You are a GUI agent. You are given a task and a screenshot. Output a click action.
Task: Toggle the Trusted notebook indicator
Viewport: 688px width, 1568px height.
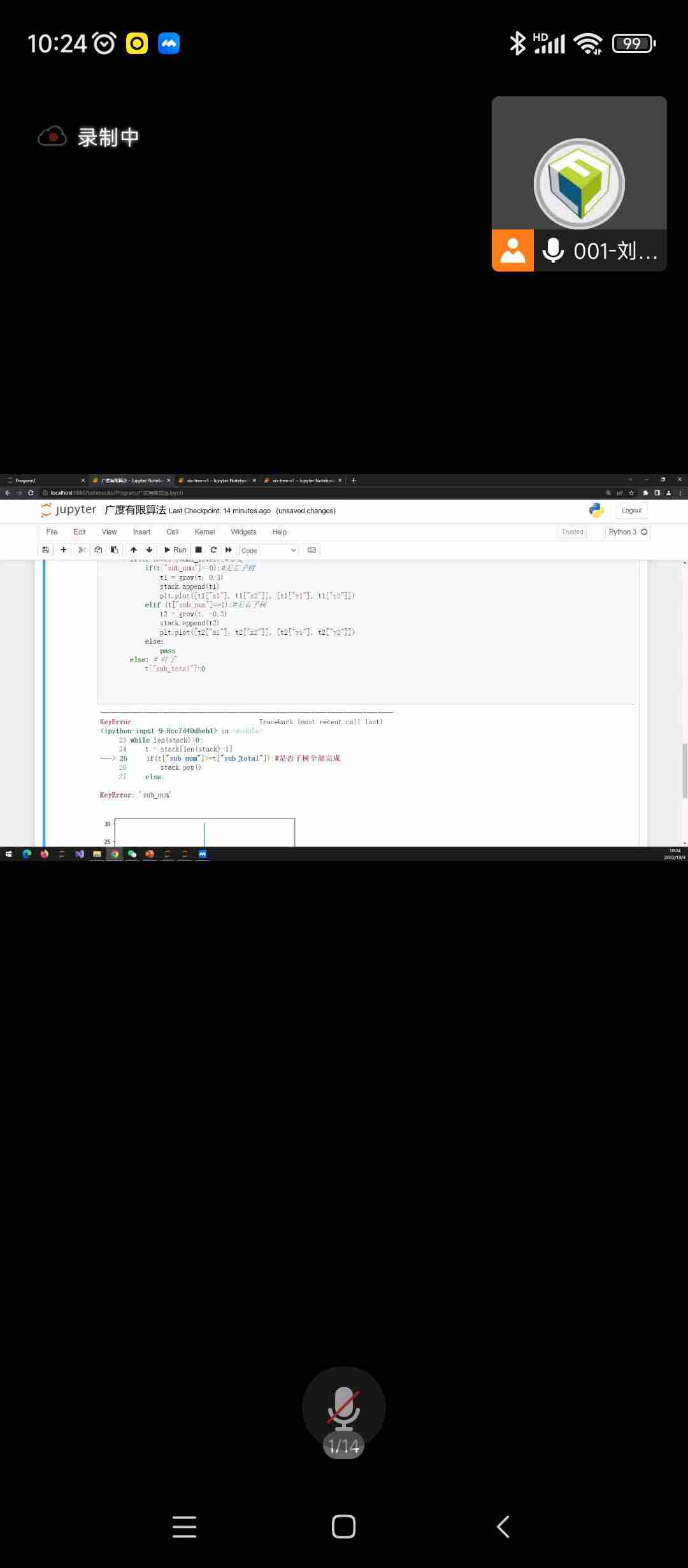(572, 532)
